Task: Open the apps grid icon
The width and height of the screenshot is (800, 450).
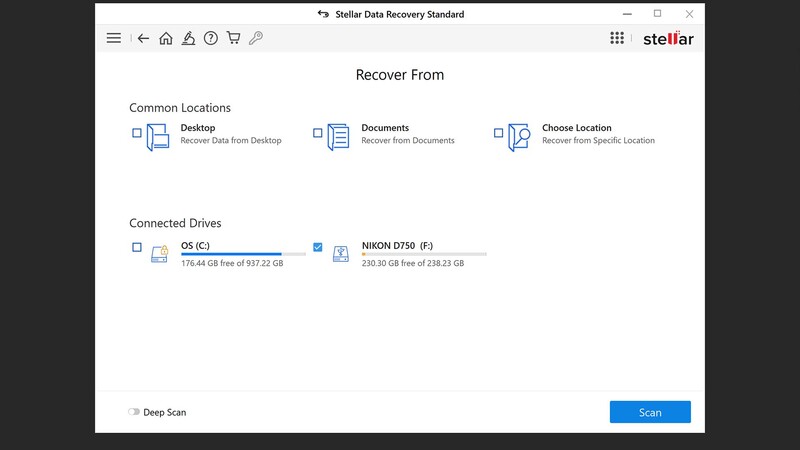Action: [x=617, y=38]
